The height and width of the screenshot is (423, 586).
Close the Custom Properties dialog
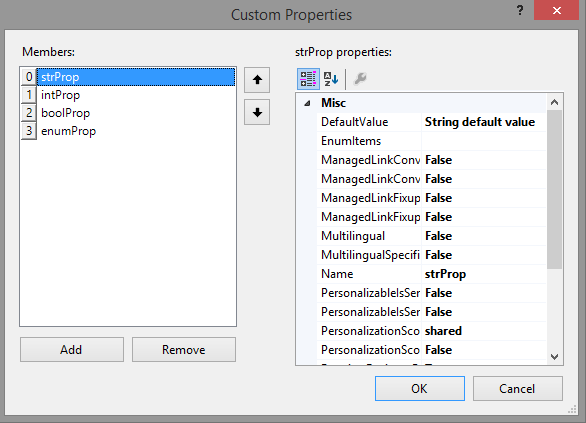556,10
